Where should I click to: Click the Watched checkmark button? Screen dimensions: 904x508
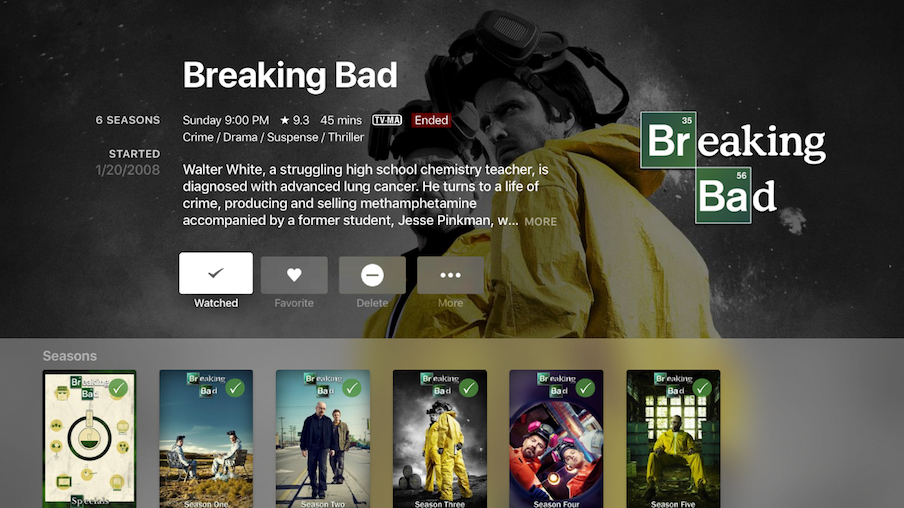(216, 273)
